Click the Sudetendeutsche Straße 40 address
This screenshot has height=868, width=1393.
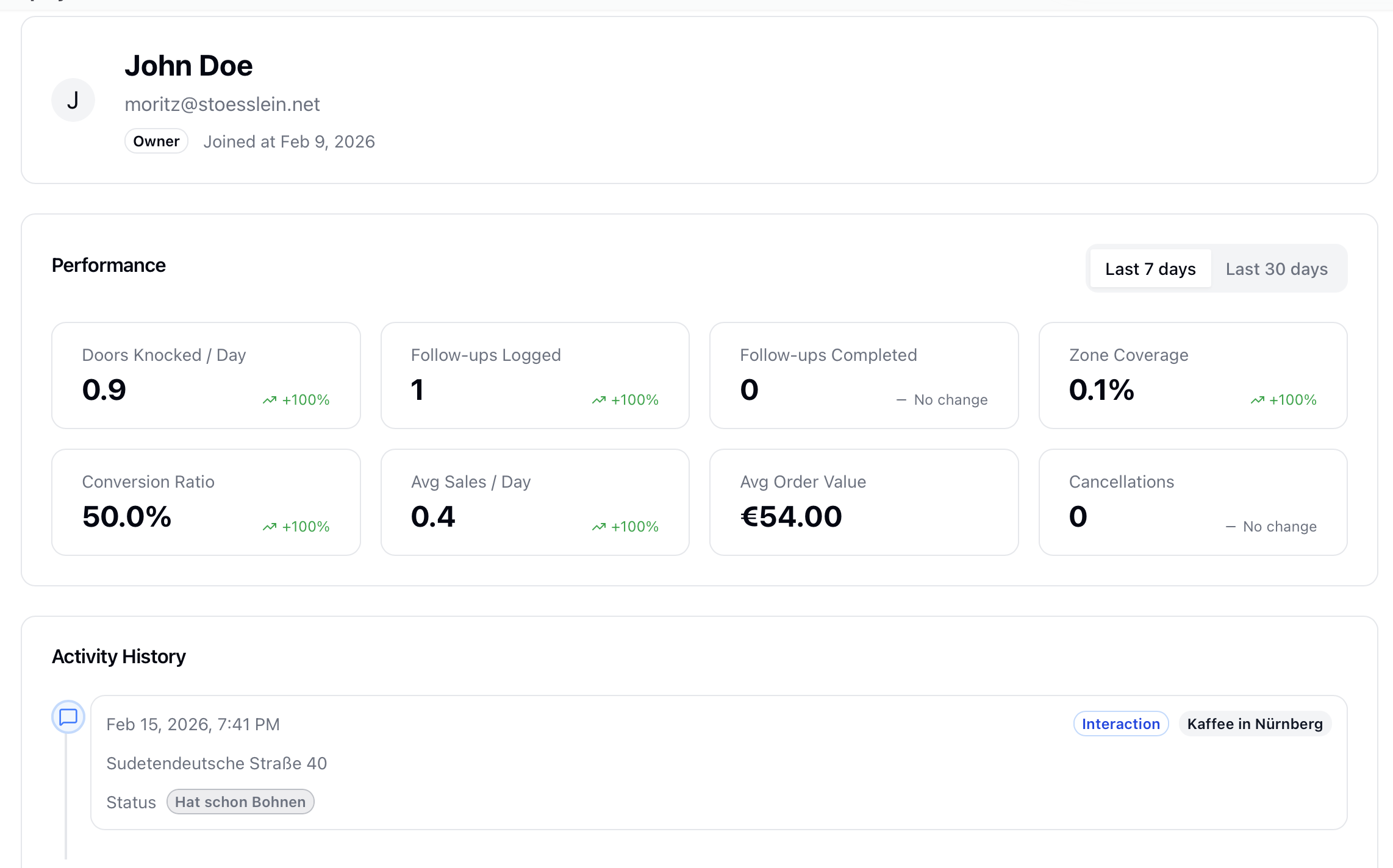[217, 763]
